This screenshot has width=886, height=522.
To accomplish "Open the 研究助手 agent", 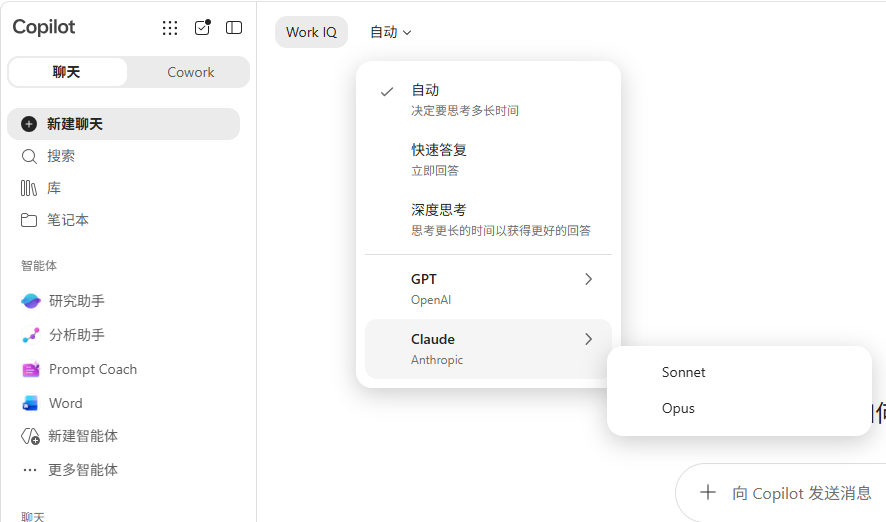I will tap(124, 301).
